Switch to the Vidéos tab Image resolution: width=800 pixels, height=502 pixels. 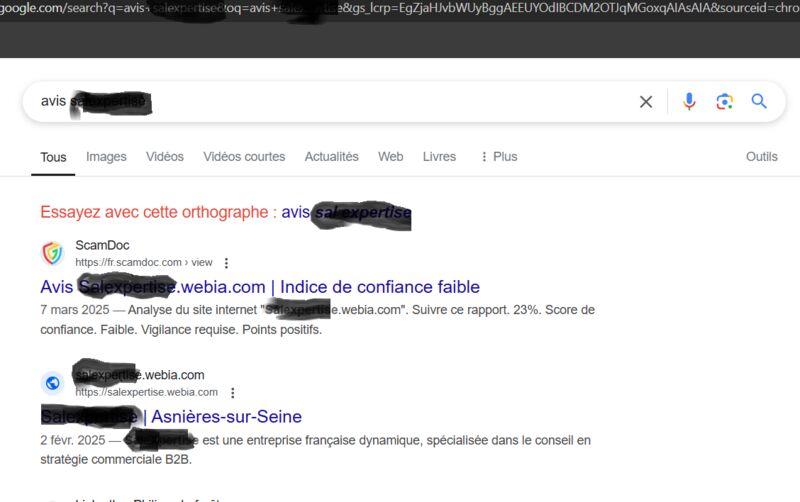click(165, 157)
